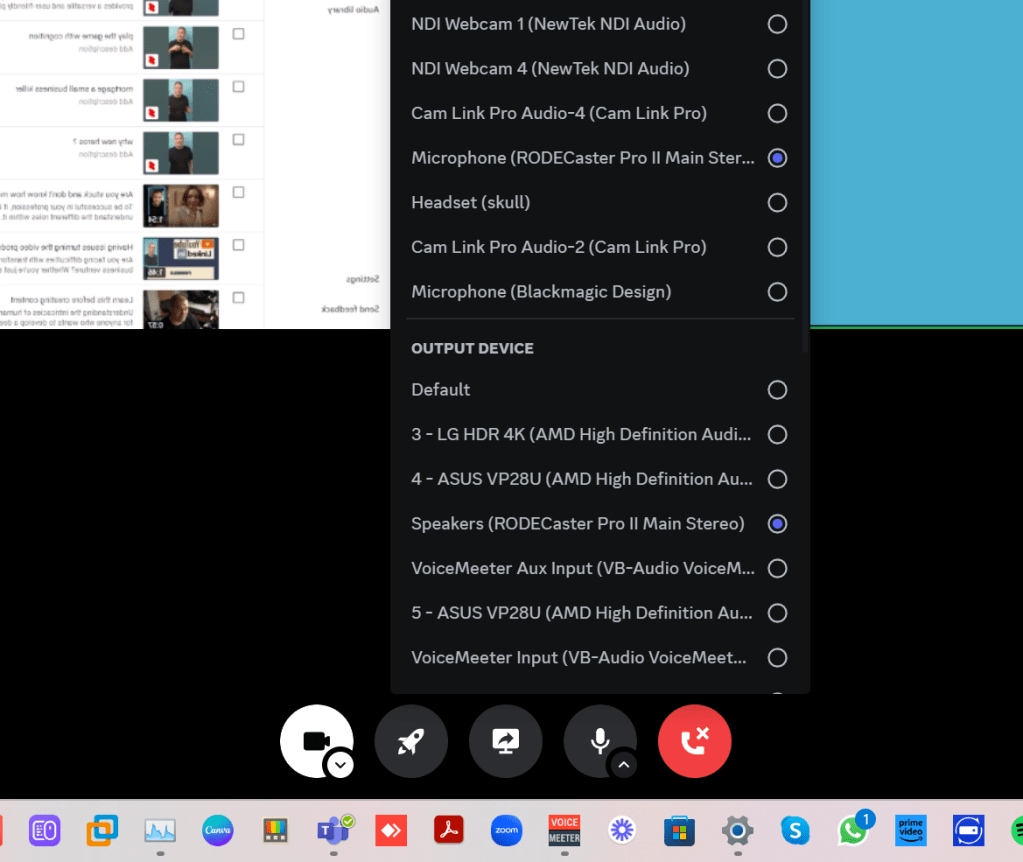
Task: Open AnyDesk from the taskbar
Action: [391, 830]
